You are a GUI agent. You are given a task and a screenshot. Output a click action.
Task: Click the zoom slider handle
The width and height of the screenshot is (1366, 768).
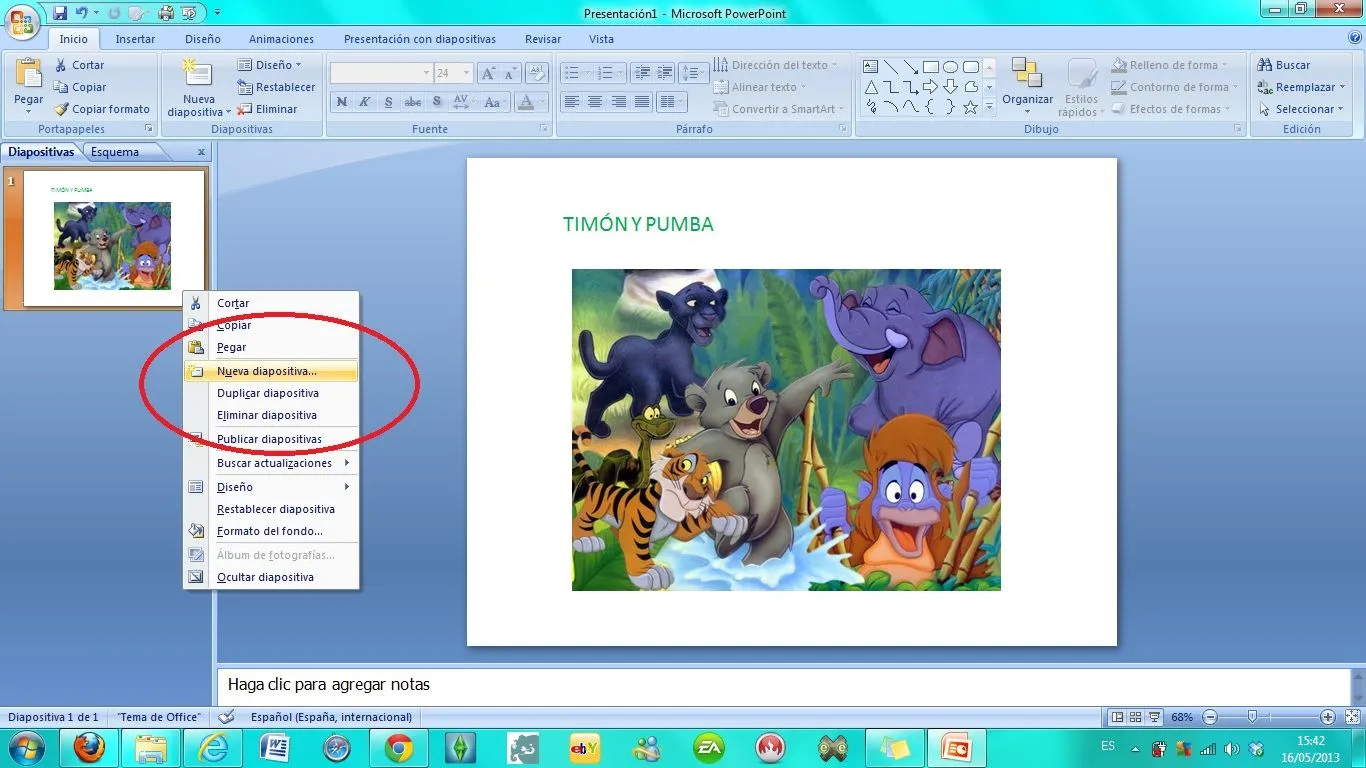(1252, 717)
